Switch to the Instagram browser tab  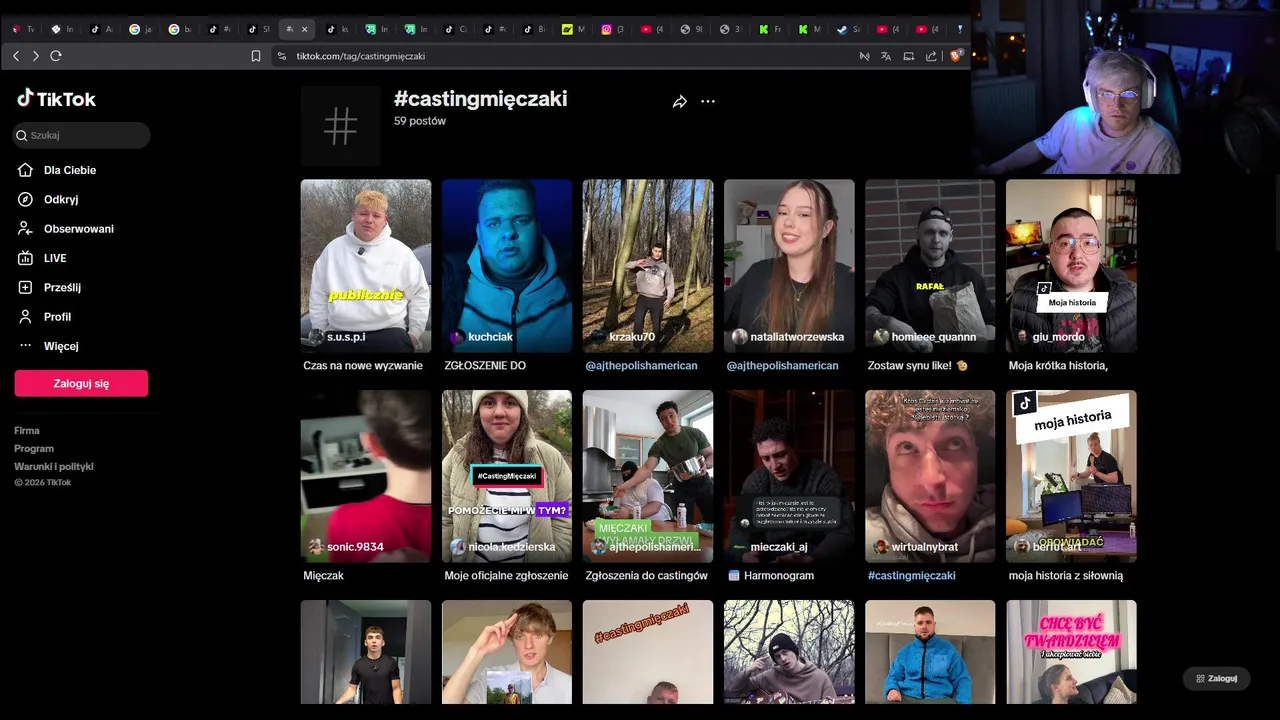point(612,29)
